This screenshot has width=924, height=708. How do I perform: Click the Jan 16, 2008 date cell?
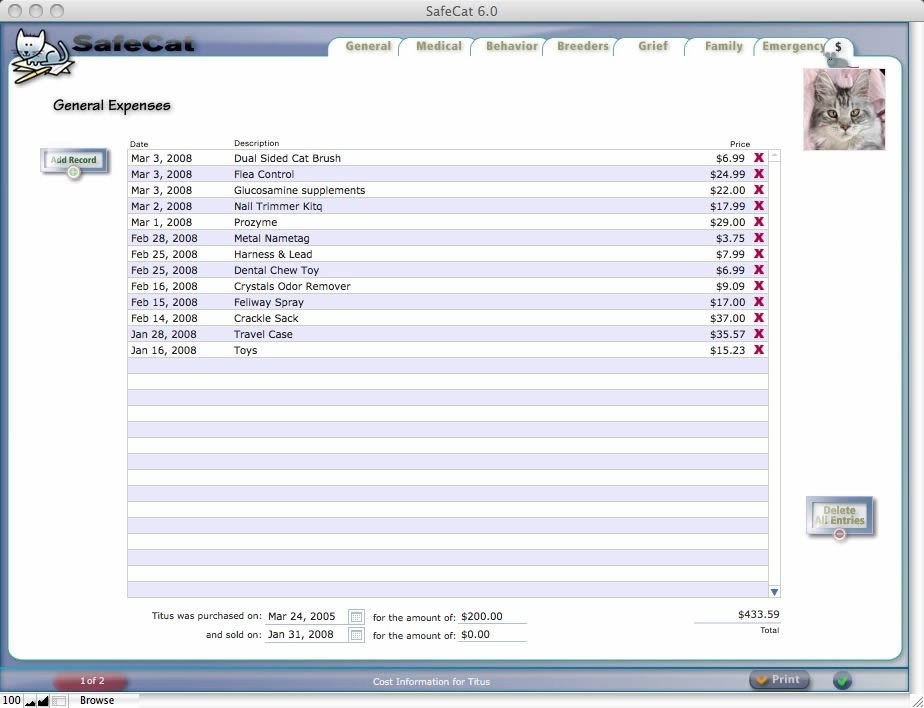[x=163, y=350]
